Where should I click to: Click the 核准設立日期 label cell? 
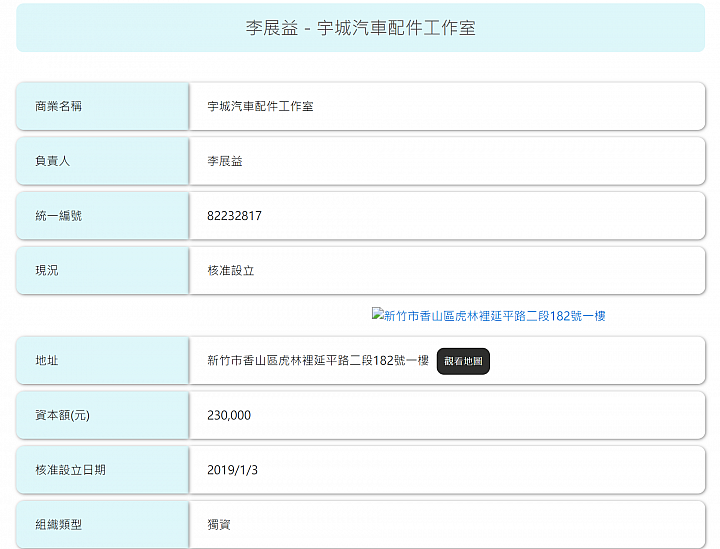pos(102,470)
